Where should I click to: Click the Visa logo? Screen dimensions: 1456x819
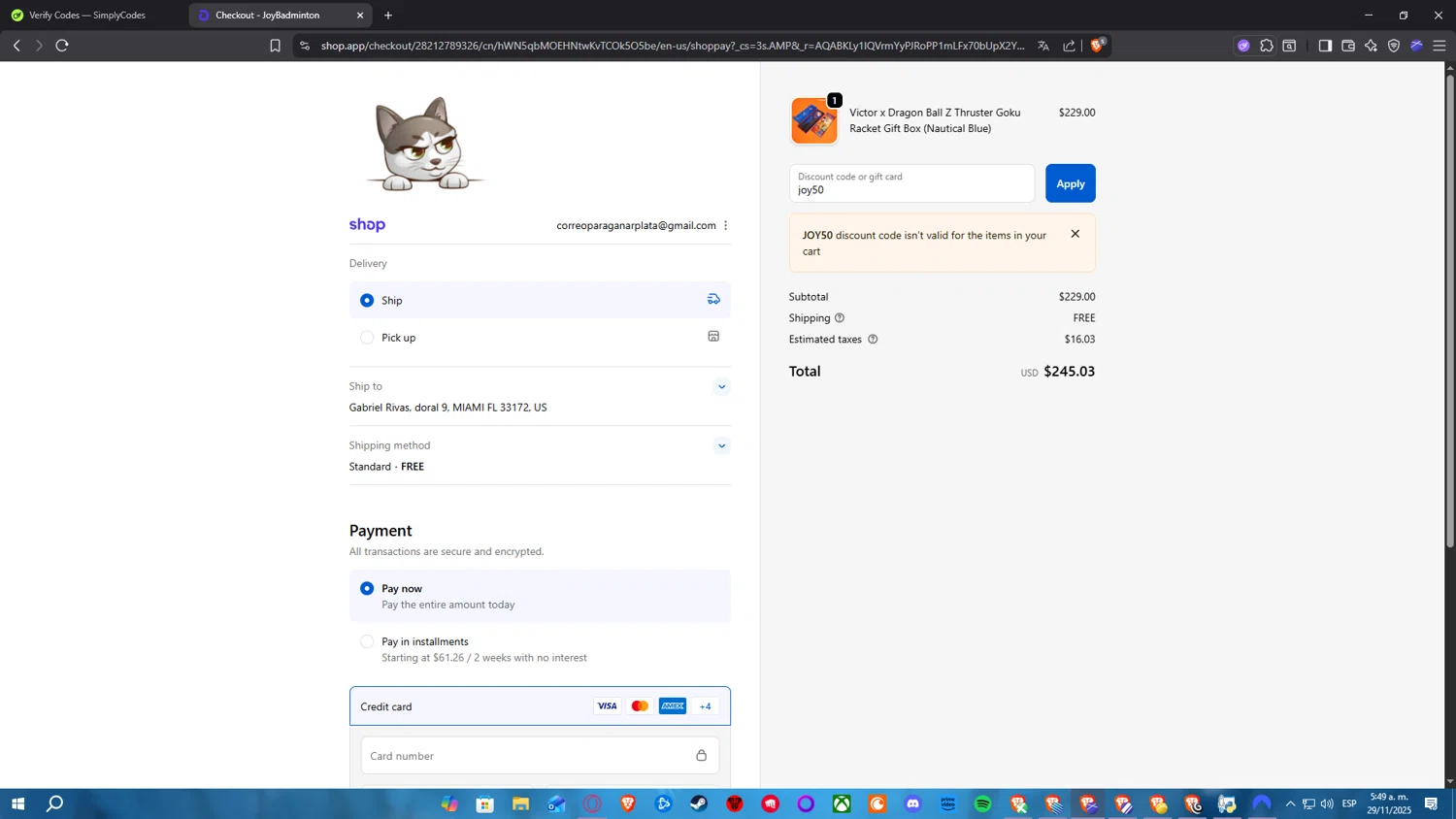pyautogui.click(x=607, y=706)
